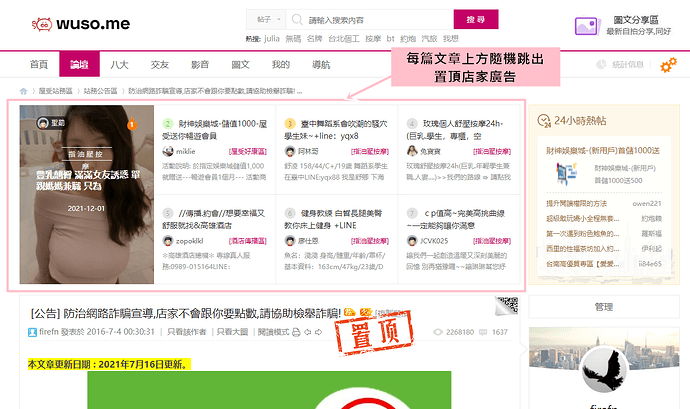
Task: Open ad 3 臺中舞蹈系 title
Action: pos(336,130)
